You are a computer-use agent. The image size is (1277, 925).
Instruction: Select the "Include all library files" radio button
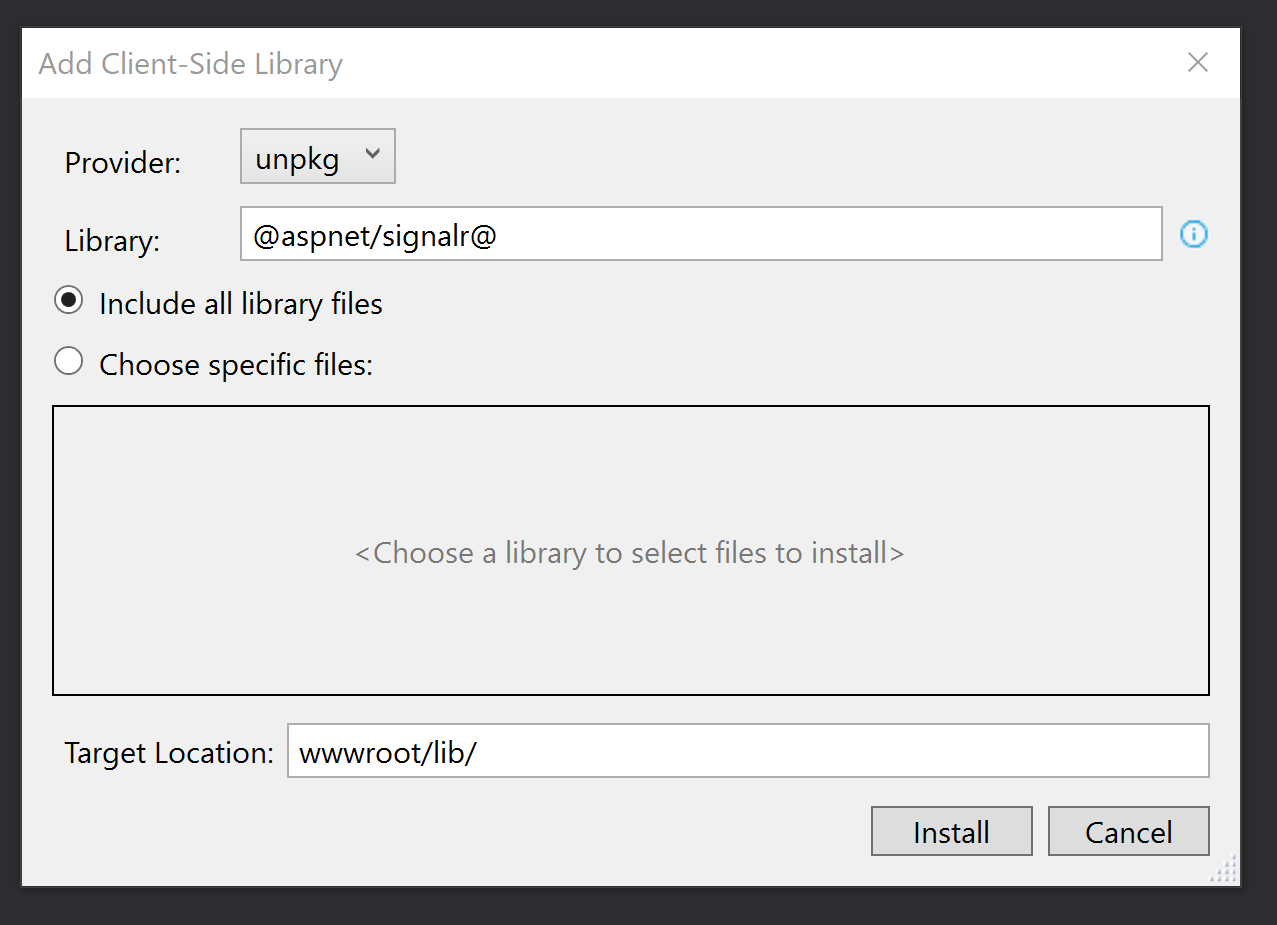(x=68, y=300)
